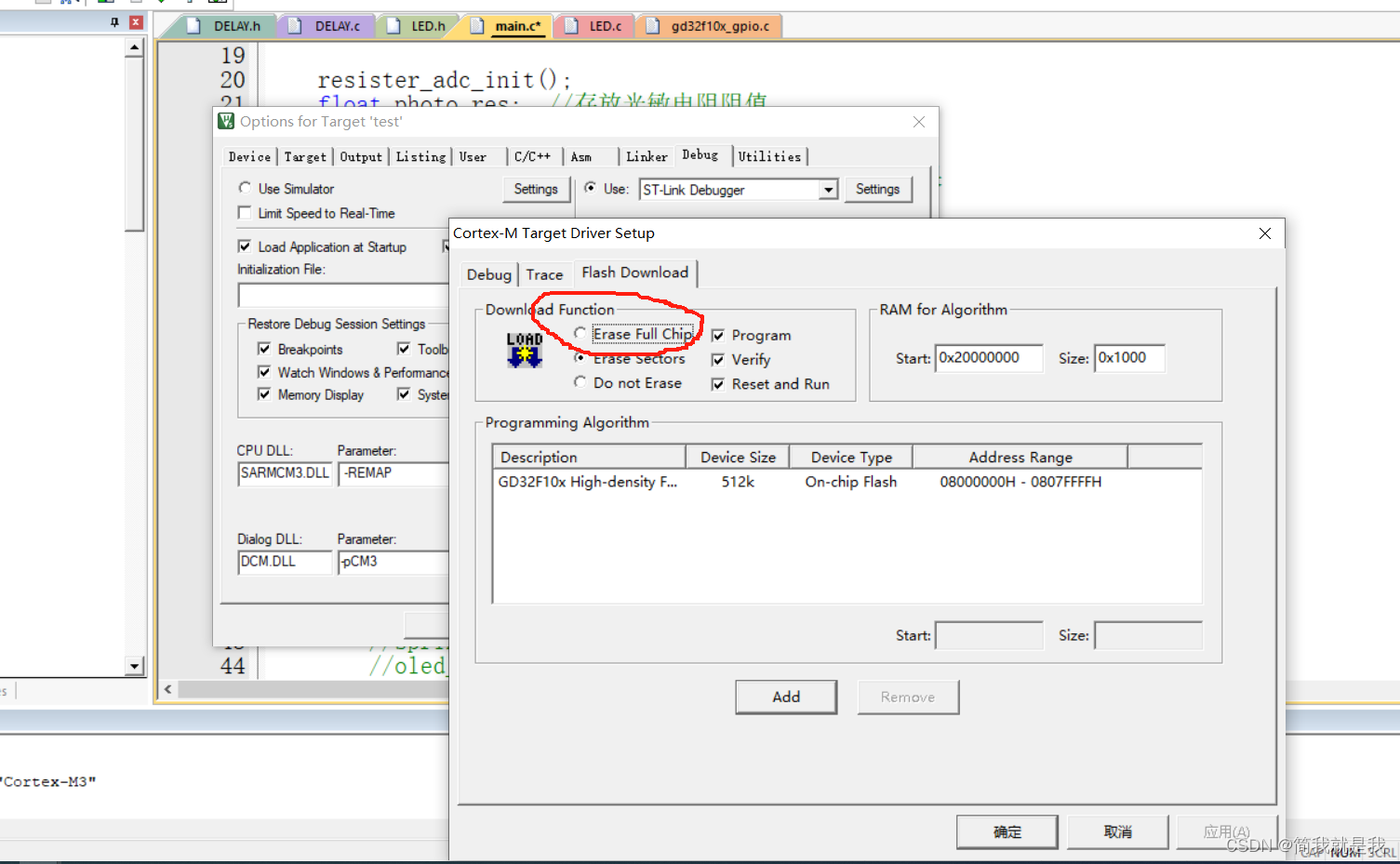Toggle the Breakpoints checkbox
Screen dimensions: 1400x864
coord(264,349)
